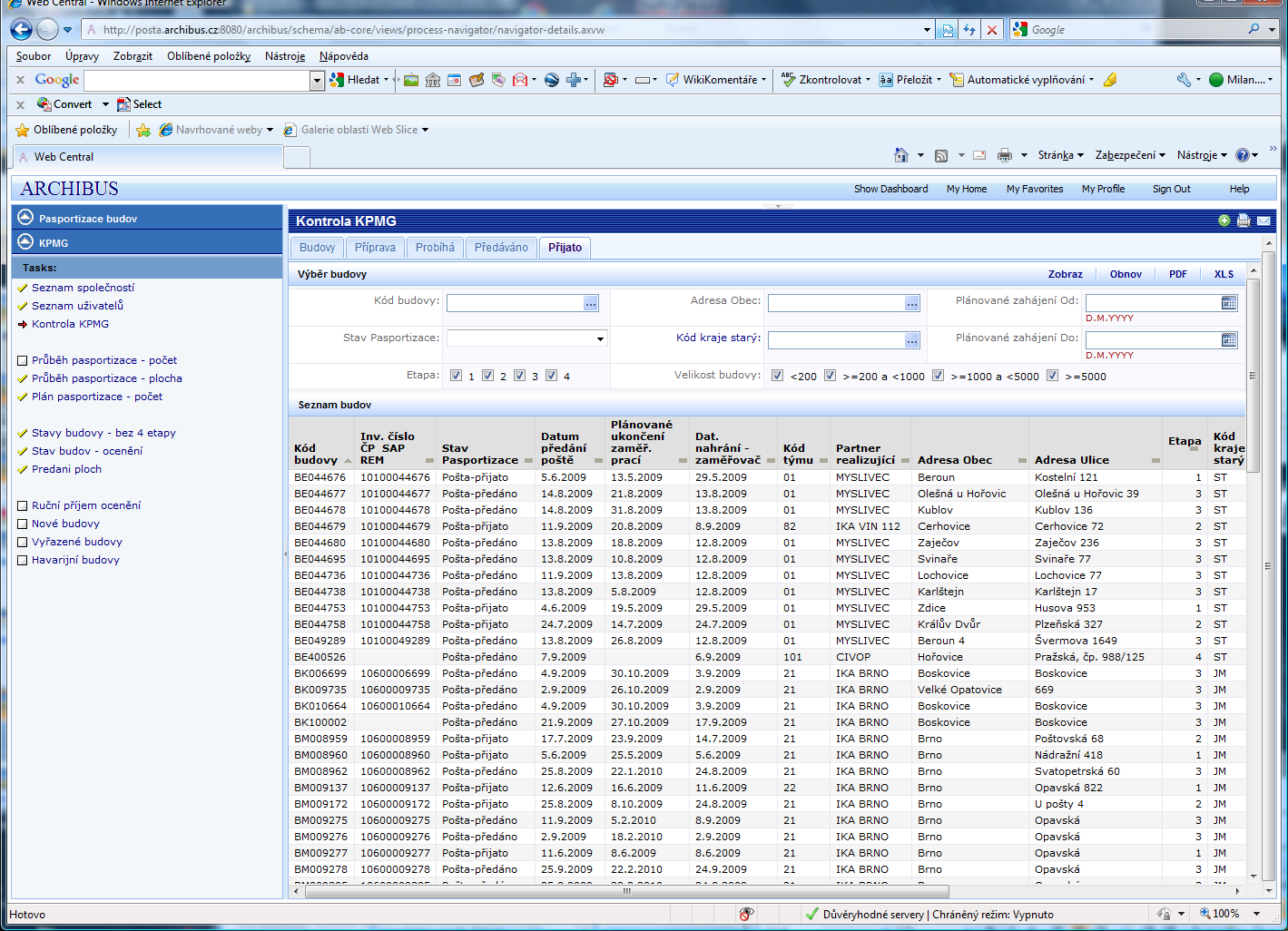Toggle building size >=1000 a <5000 checkbox
1288x931 pixels.
939,376
